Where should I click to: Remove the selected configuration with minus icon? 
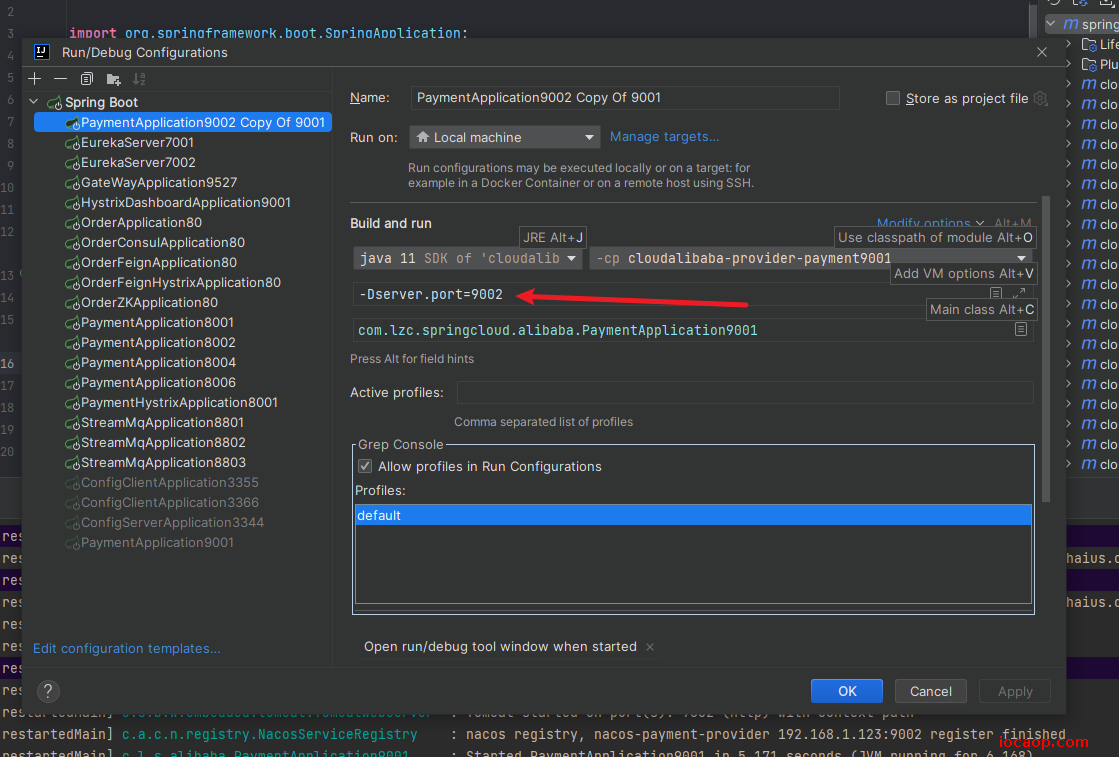(x=61, y=78)
